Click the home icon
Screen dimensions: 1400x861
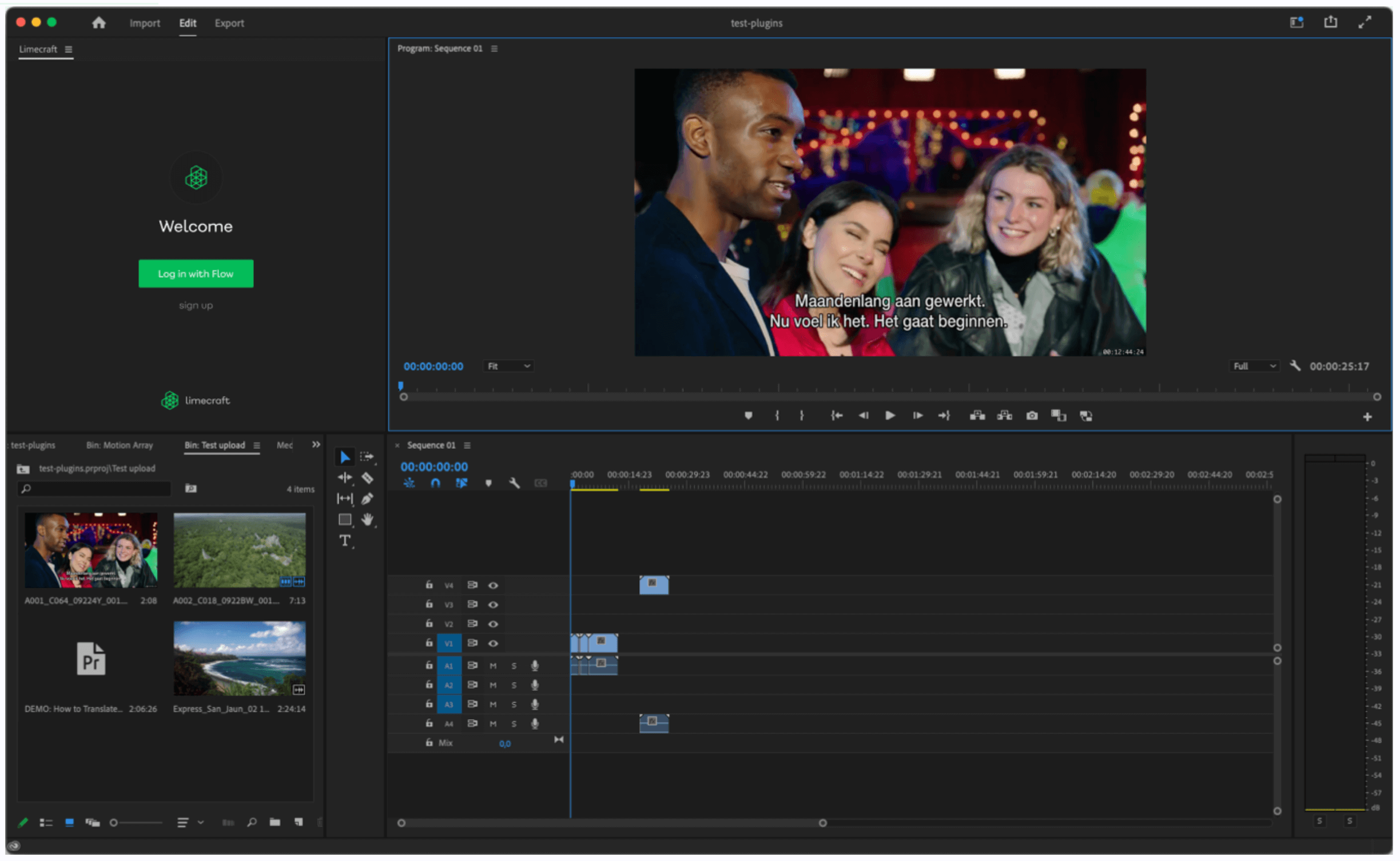(x=99, y=23)
